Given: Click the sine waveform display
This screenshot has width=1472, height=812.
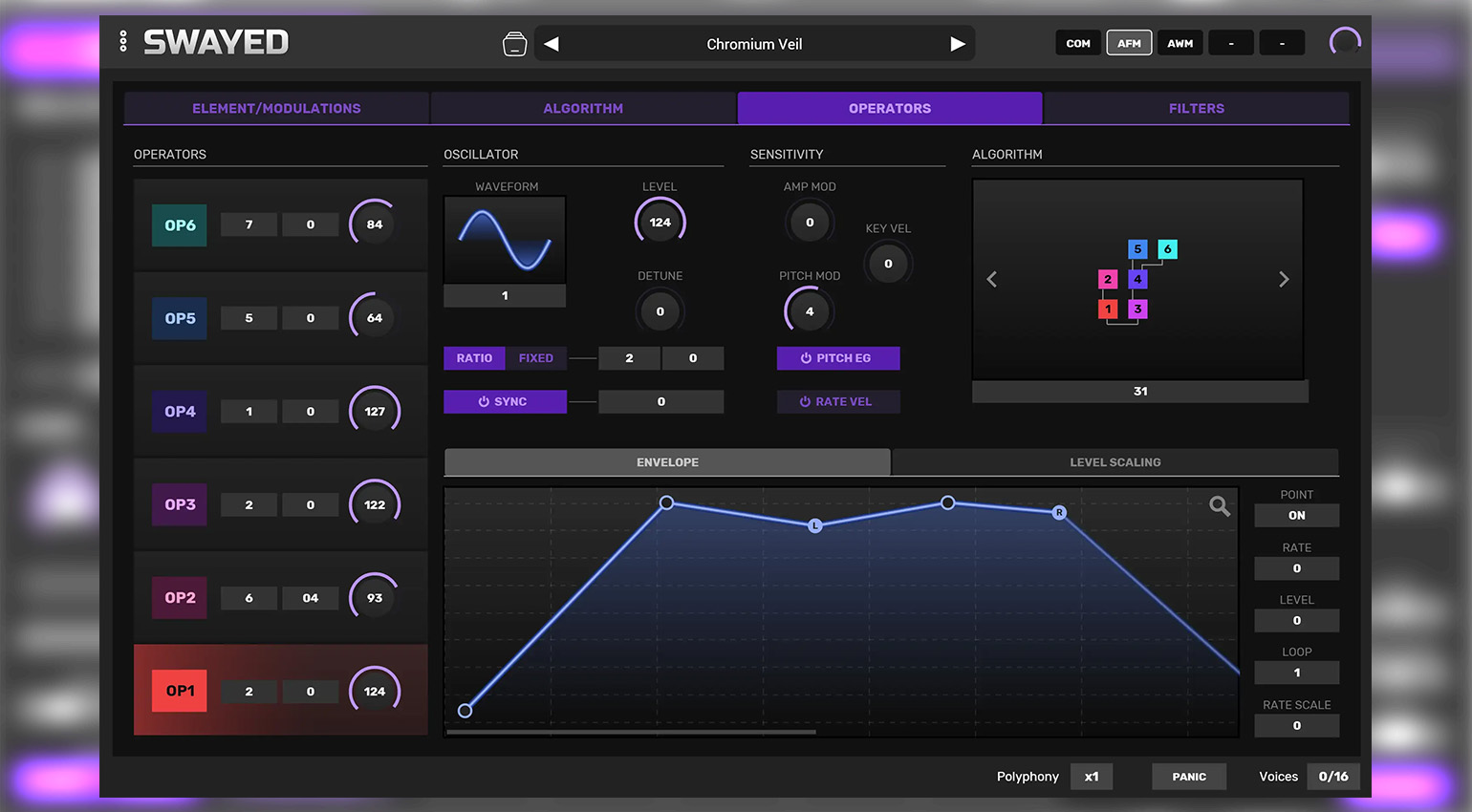Looking at the screenshot, I should 505,240.
